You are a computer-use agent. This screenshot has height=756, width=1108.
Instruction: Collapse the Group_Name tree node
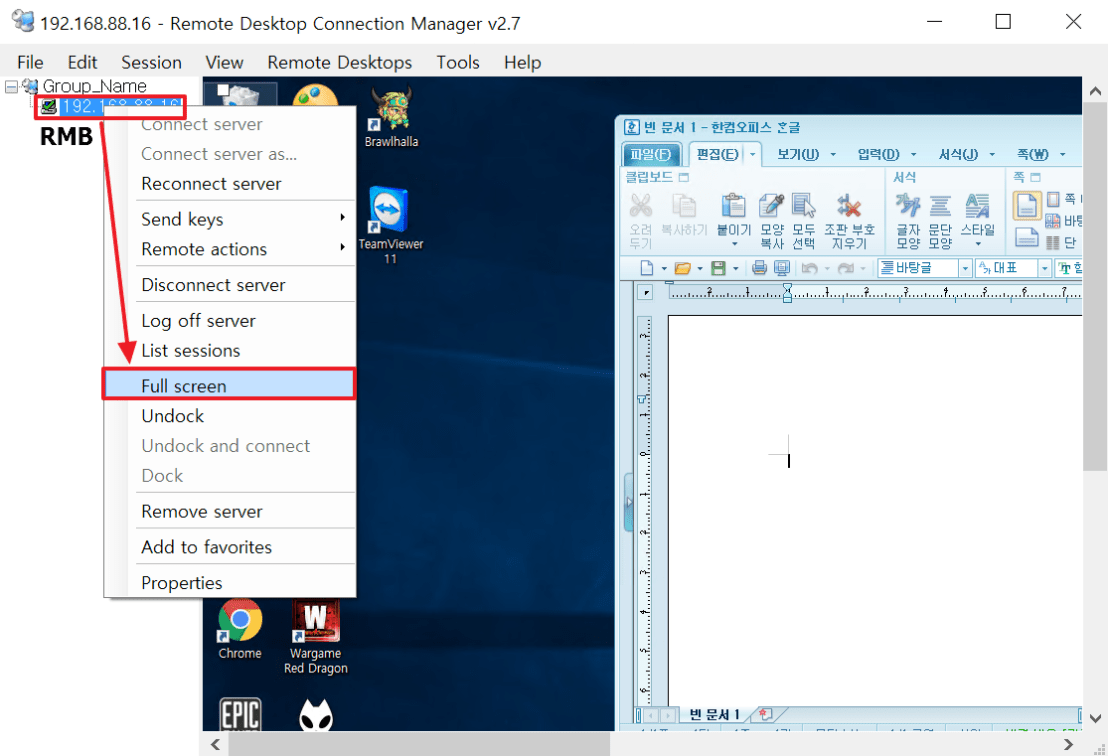11,87
